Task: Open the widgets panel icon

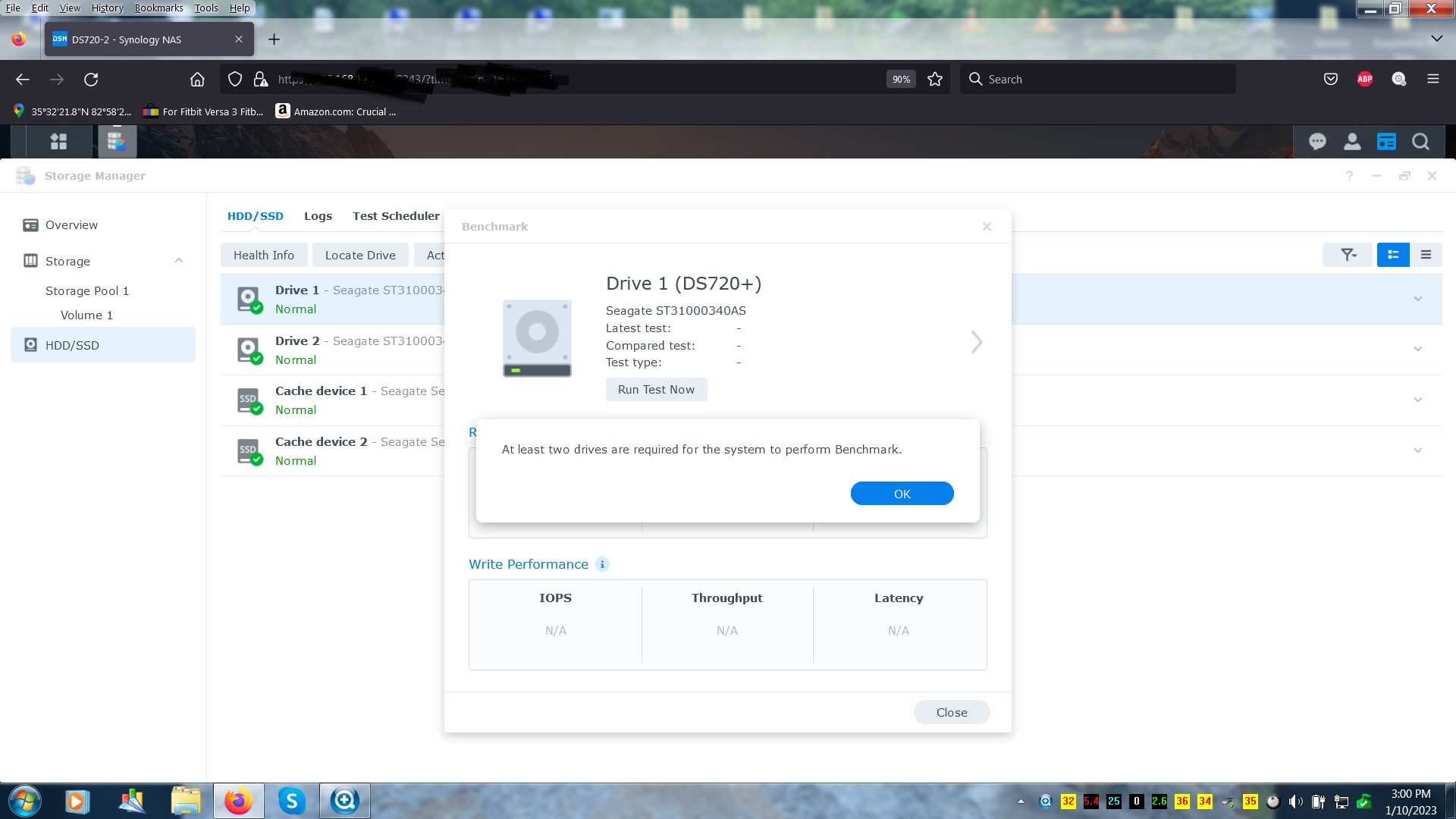Action: point(1387,141)
